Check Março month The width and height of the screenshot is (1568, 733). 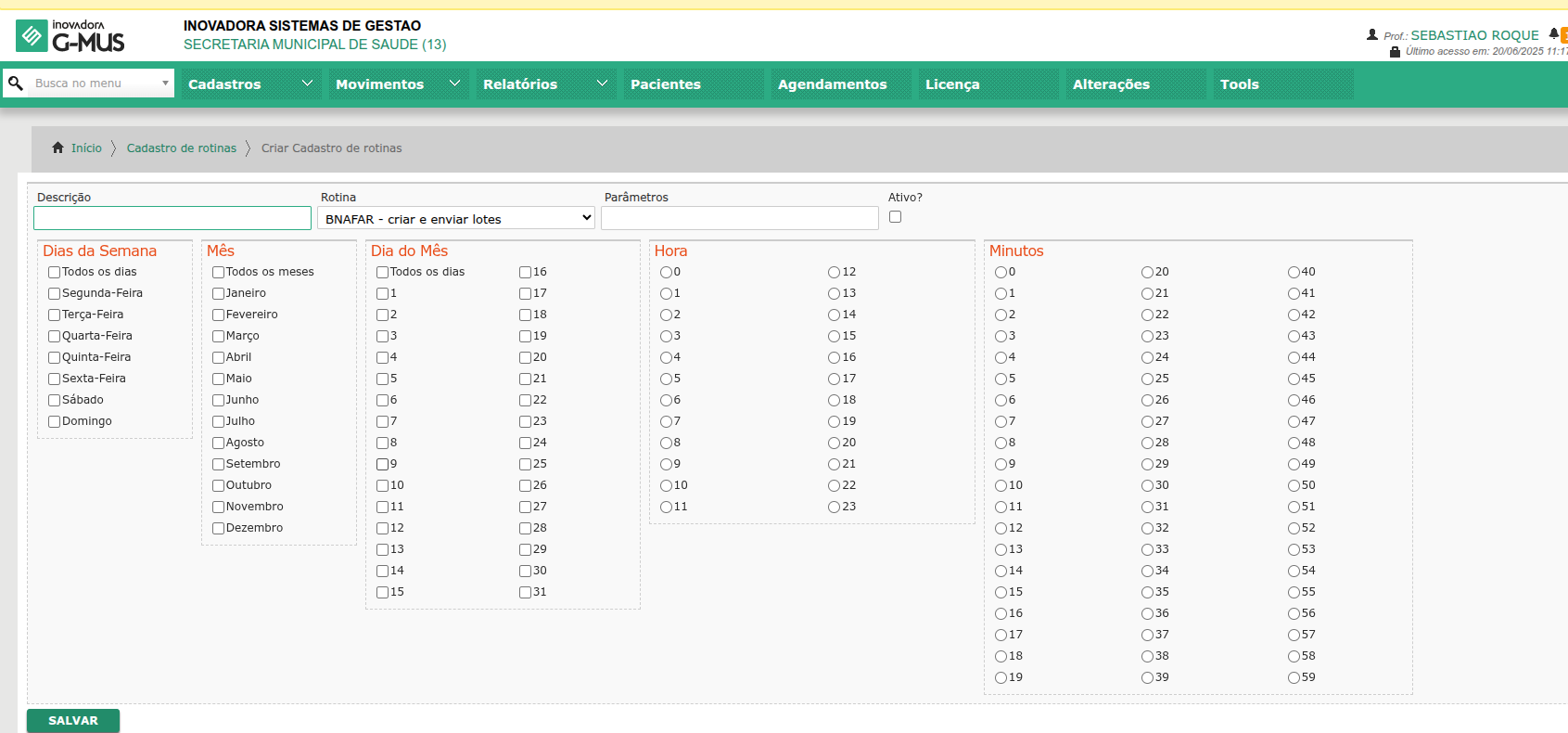pyautogui.click(x=218, y=337)
